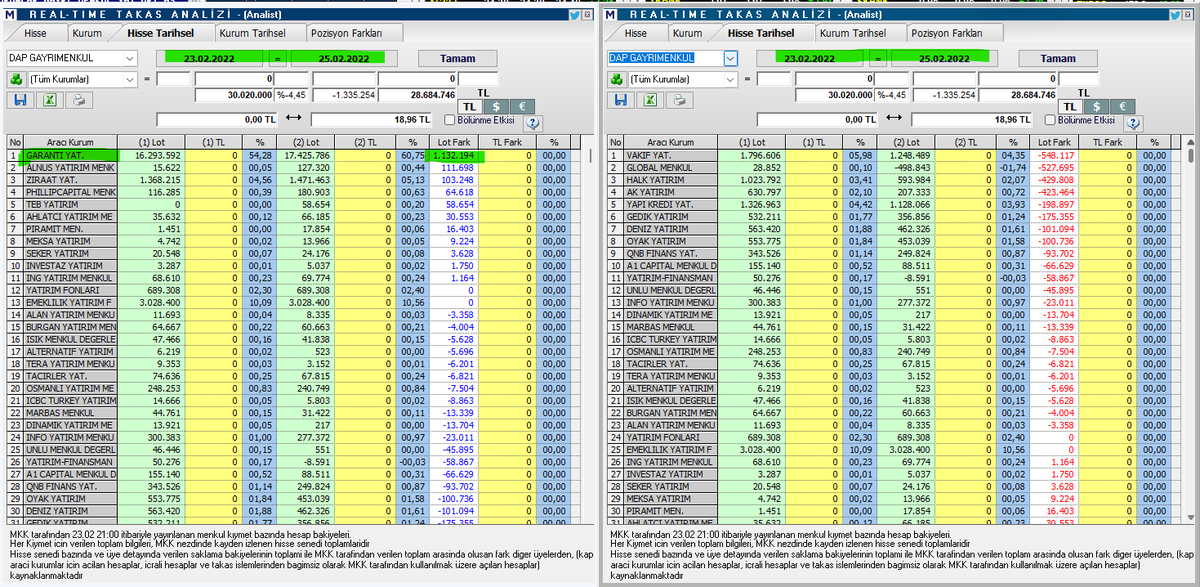Open the Kurum tab in left window

click(87, 33)
